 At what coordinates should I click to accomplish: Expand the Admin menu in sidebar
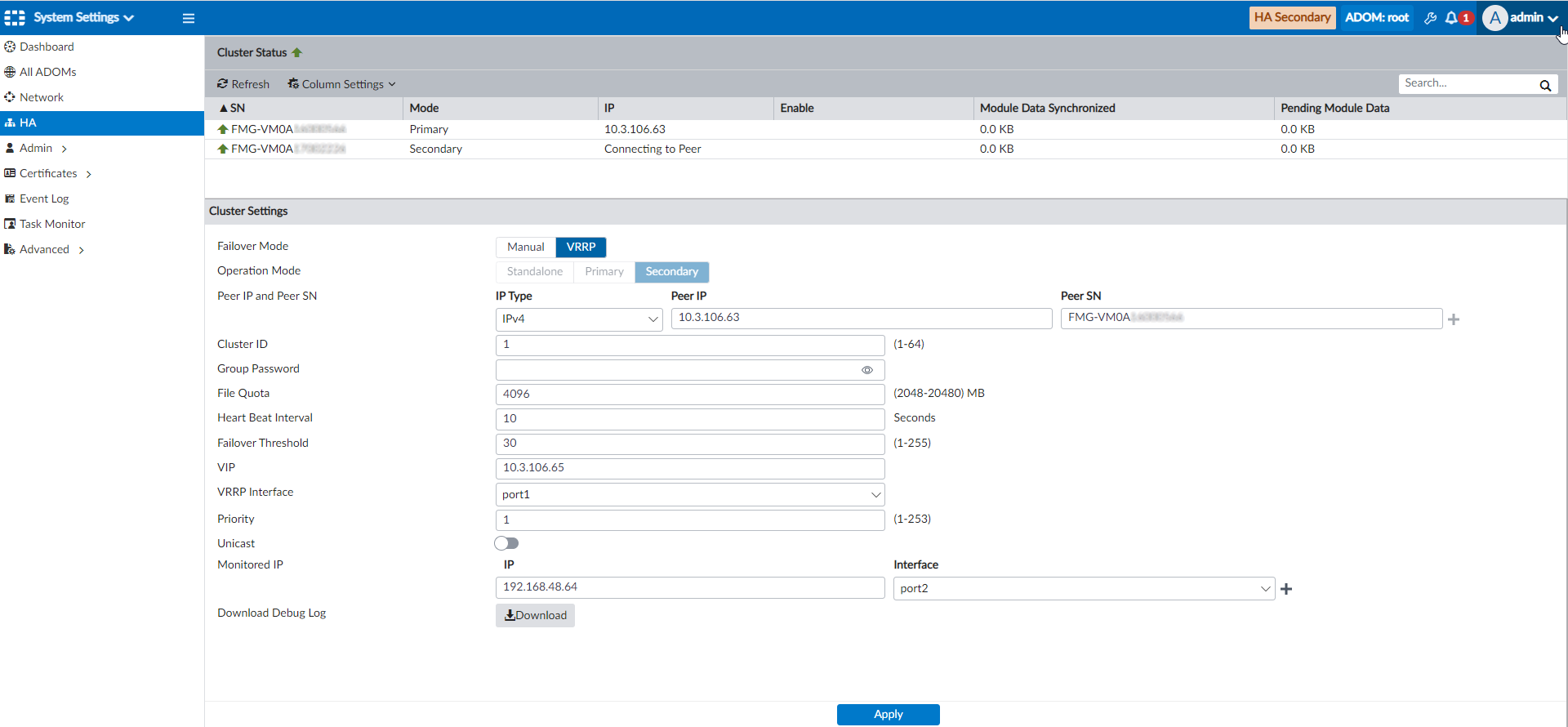coord(36,148)
